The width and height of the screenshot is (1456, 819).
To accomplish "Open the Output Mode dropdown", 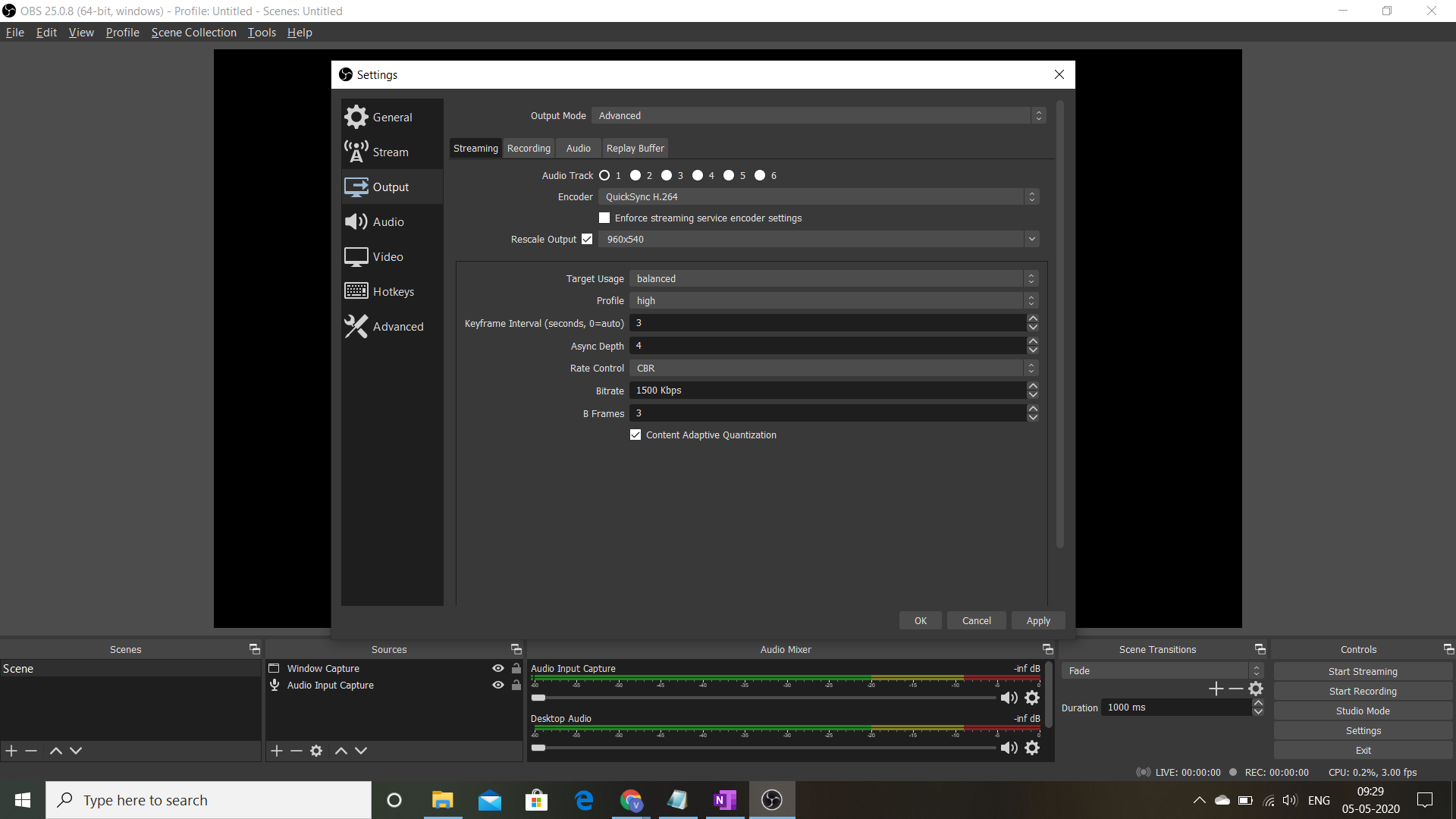I will (819, 115).
